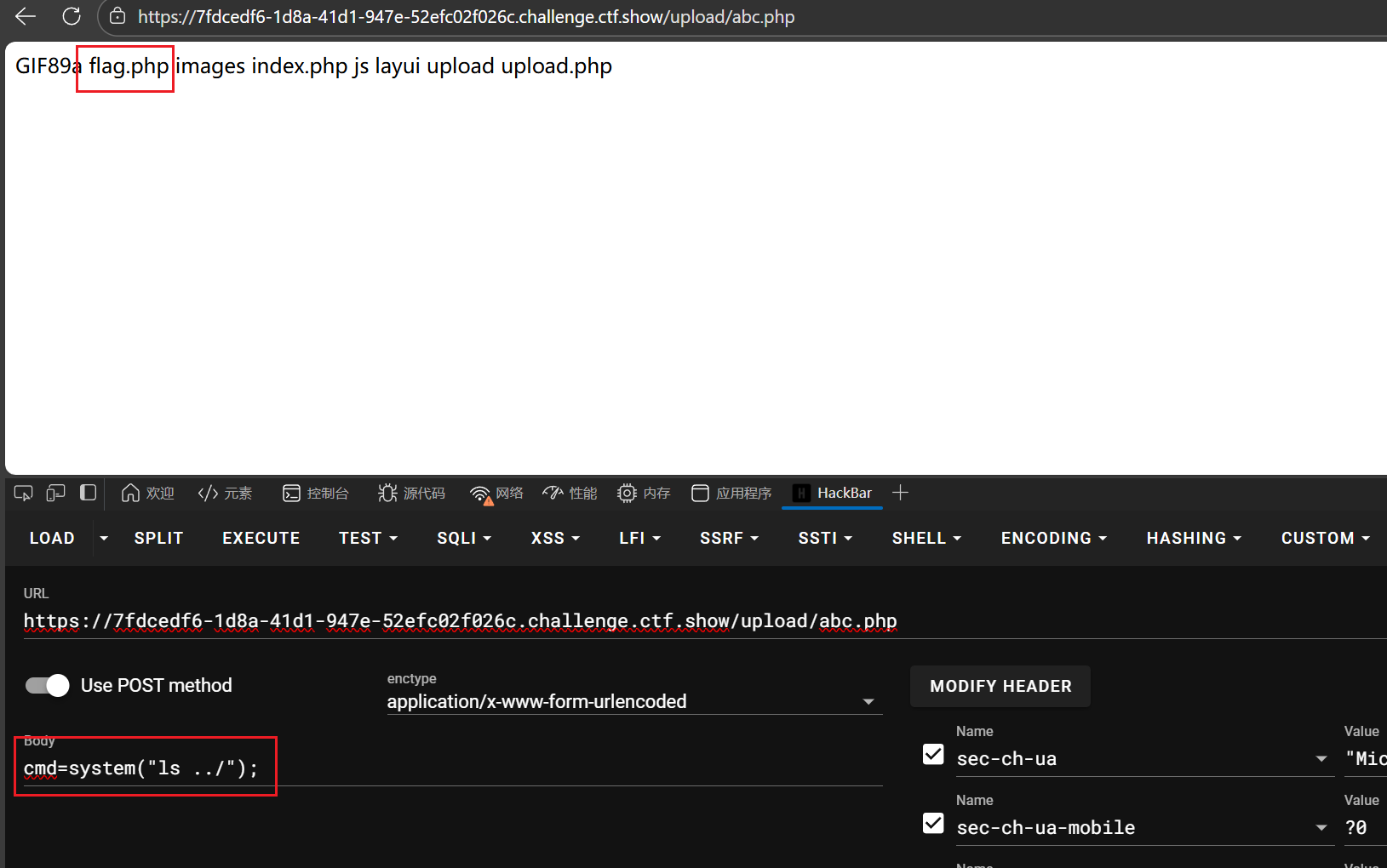Click the browser back arrow

[x=26, y=16]
